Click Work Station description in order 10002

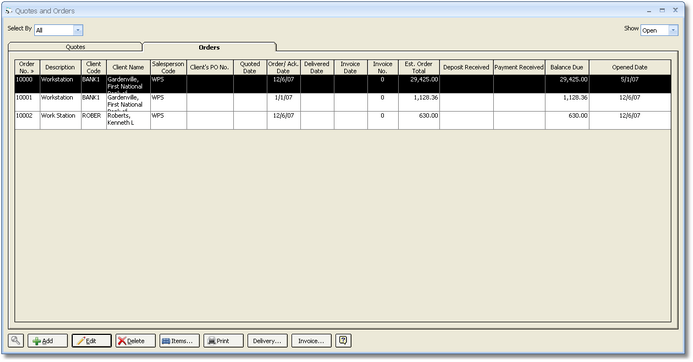pyautogui.click(x=60, y=120)
